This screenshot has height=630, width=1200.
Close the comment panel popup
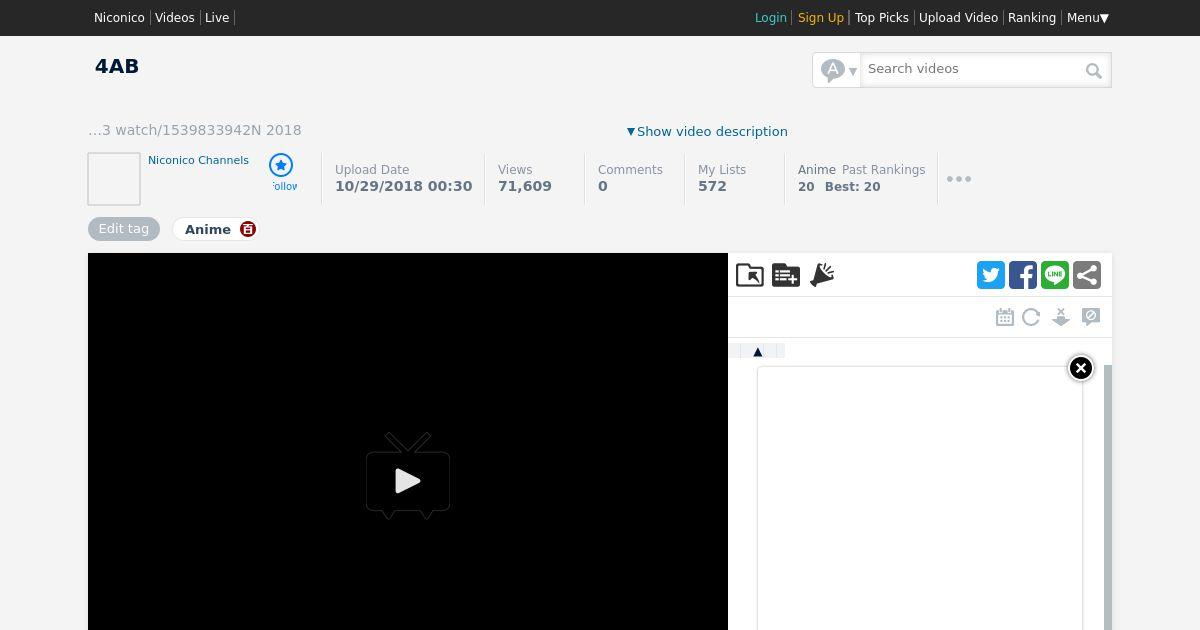point(1081,368)
